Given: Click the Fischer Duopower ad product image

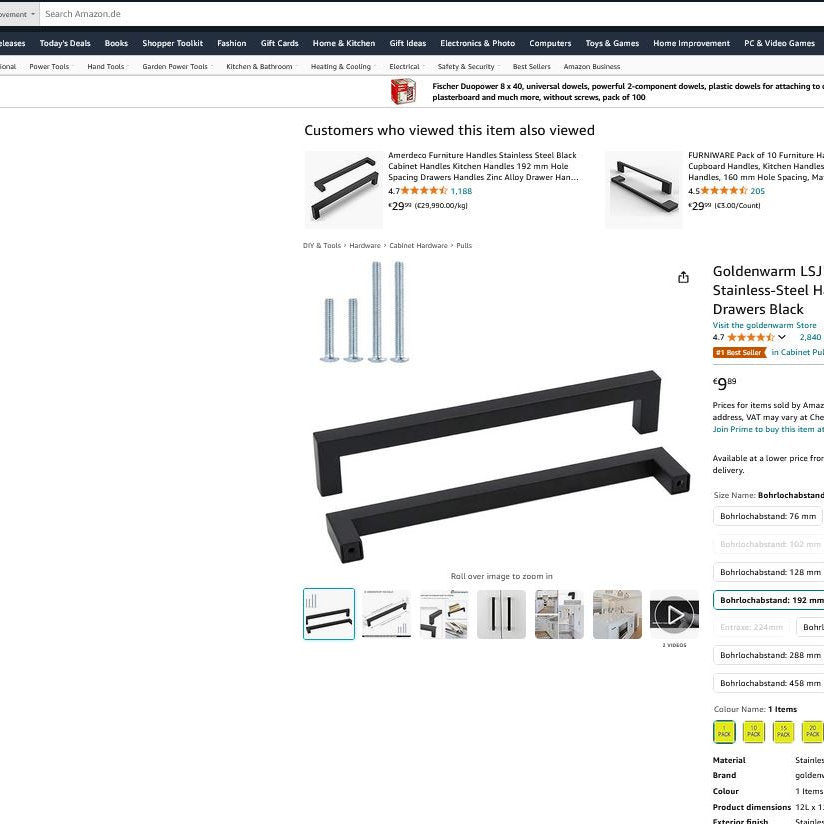Looking at the screenshot, I should pos(403,91).
